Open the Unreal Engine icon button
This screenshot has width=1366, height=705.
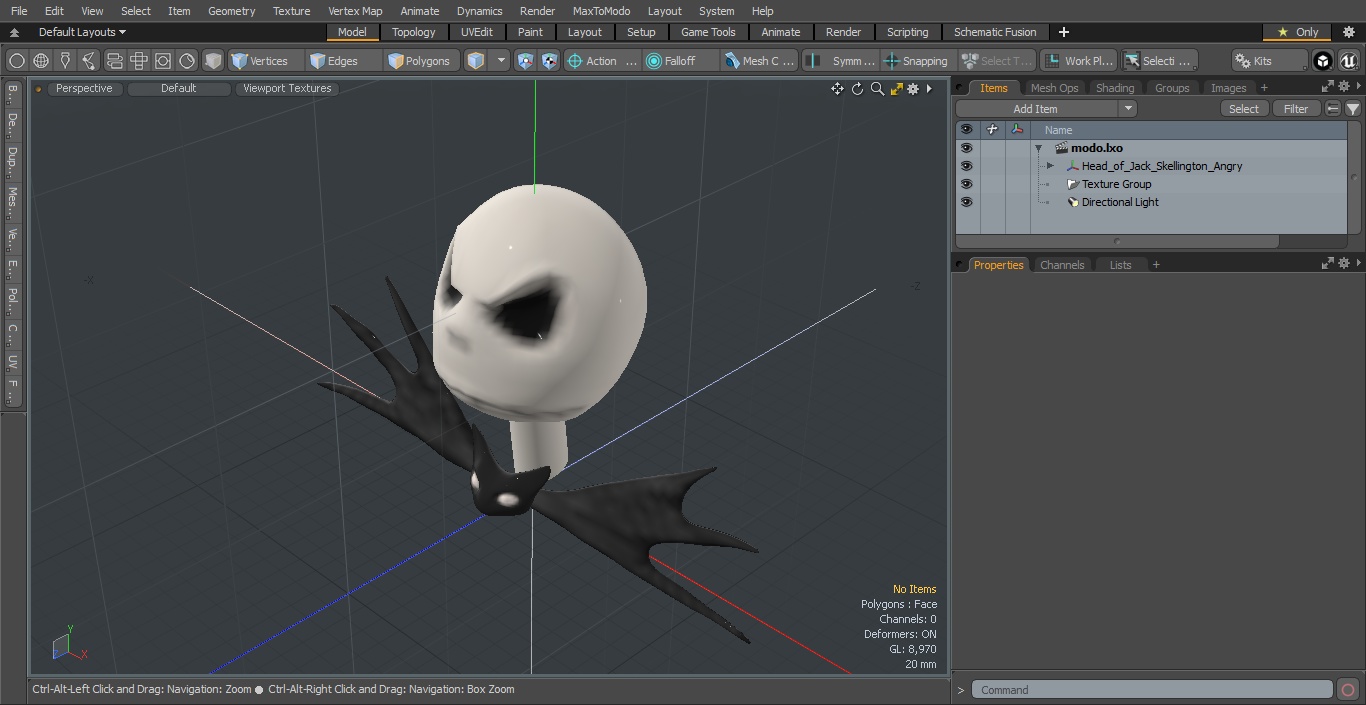coord(1348,61)
